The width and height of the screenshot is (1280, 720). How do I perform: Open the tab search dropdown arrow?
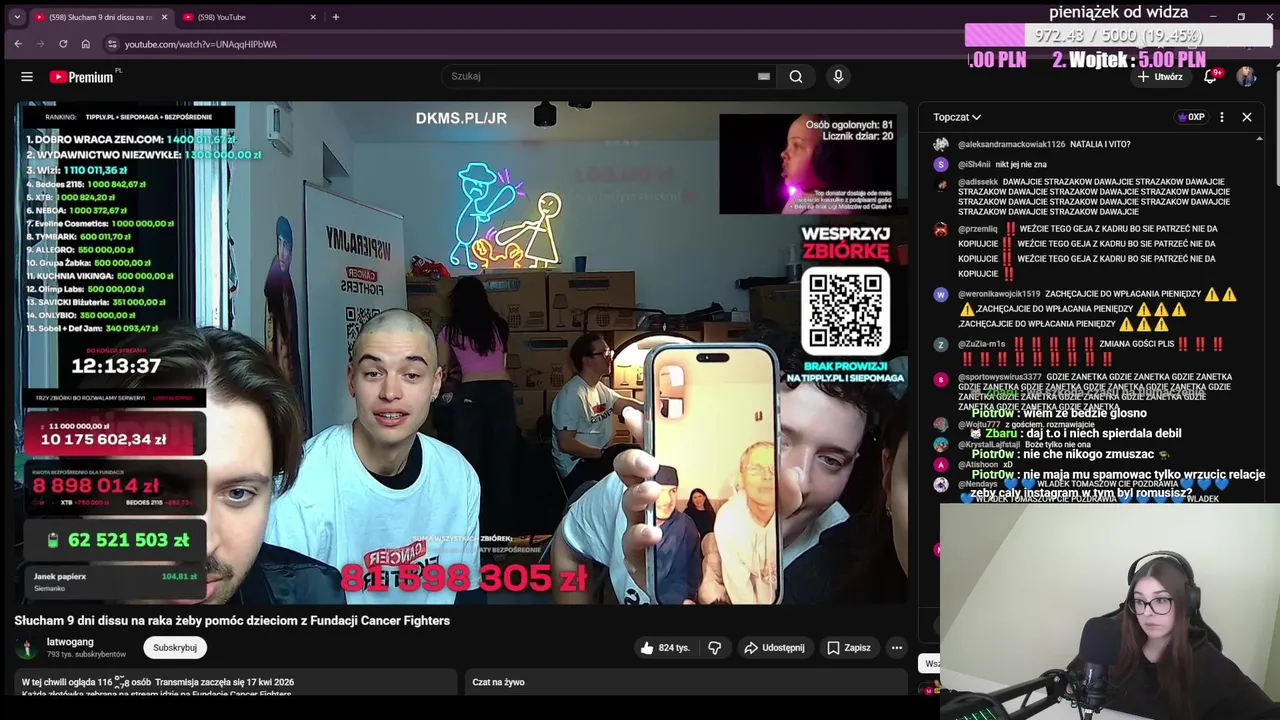16,17
